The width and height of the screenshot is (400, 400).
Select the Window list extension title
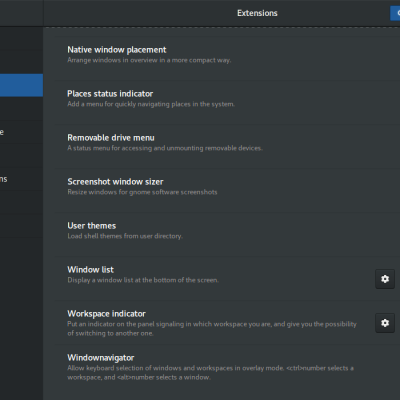click(x=90, y=270)
